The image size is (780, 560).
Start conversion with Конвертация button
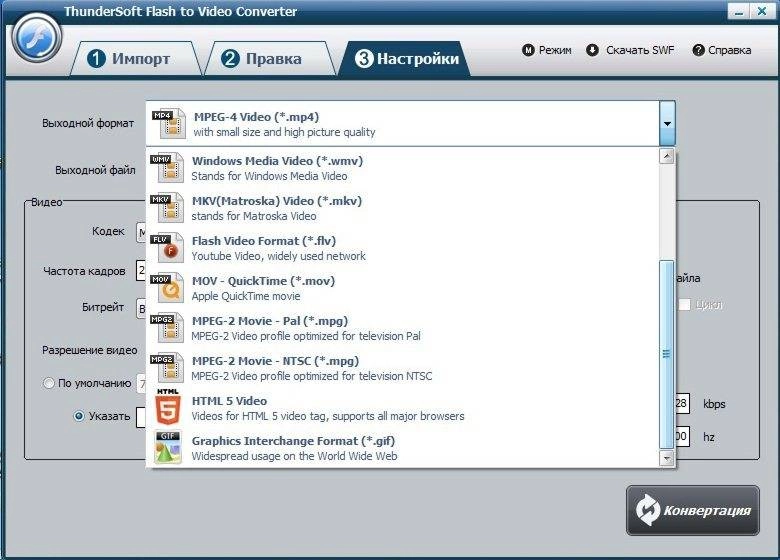click(692, 510)
